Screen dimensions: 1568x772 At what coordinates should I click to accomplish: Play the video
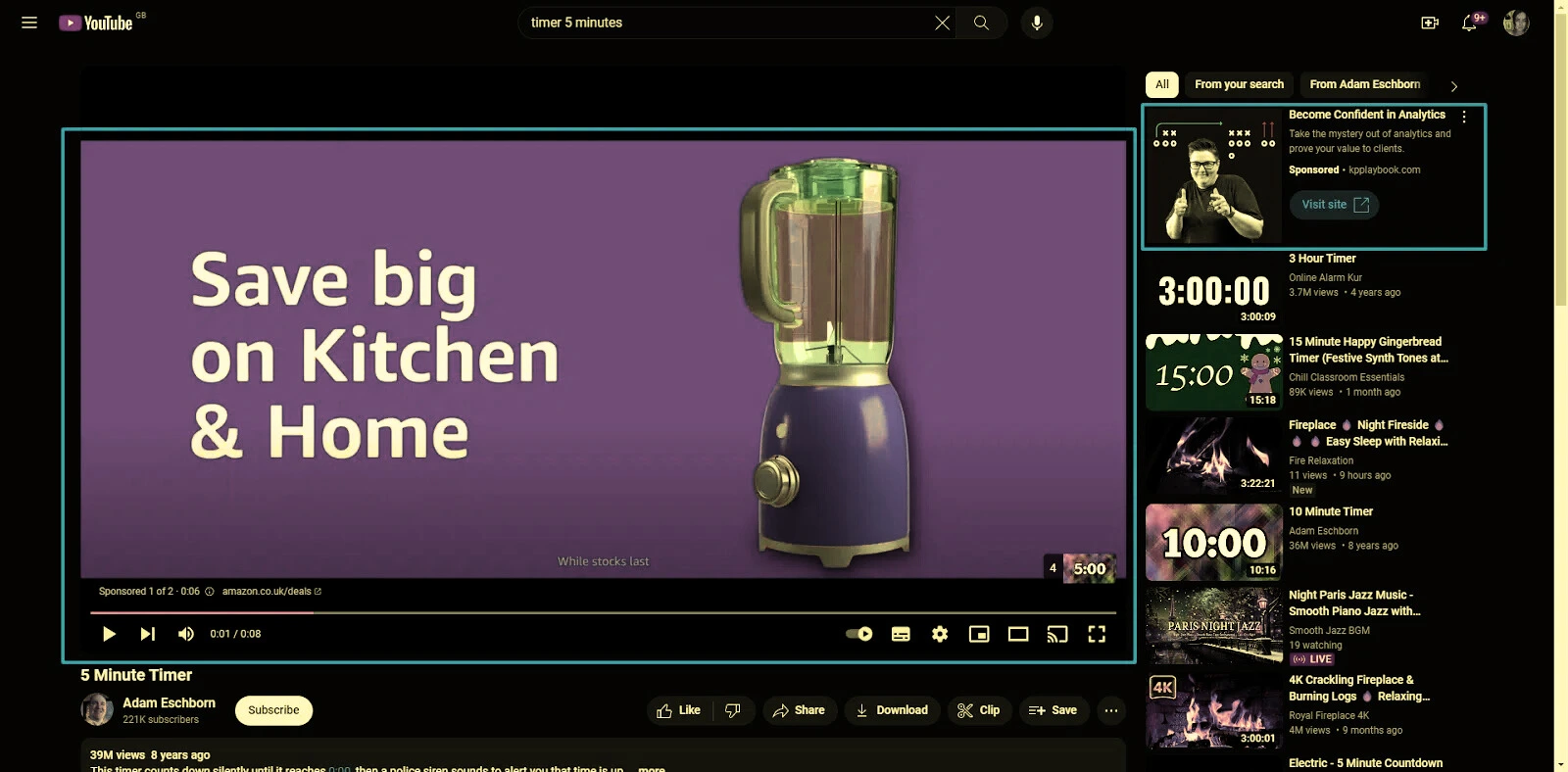pos(109,634)
